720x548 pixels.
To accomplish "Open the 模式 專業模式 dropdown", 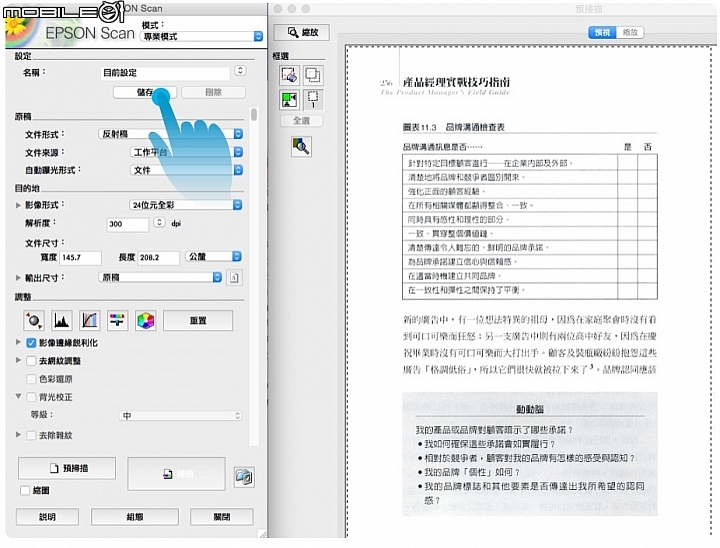I will (202, 36).
